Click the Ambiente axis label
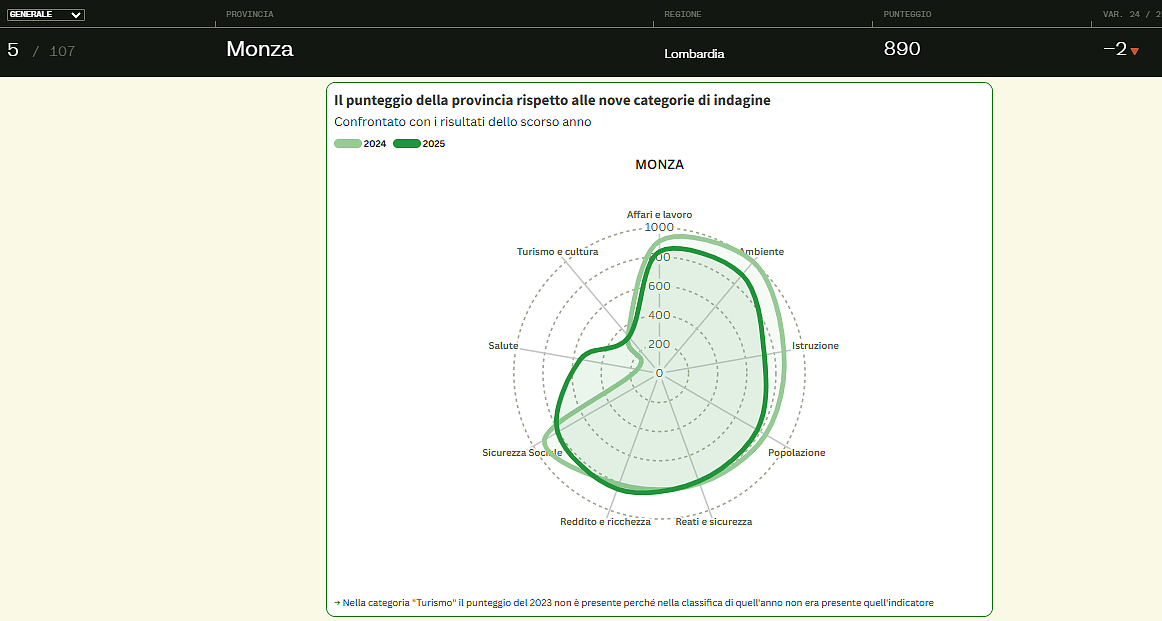 pos(761,252)
